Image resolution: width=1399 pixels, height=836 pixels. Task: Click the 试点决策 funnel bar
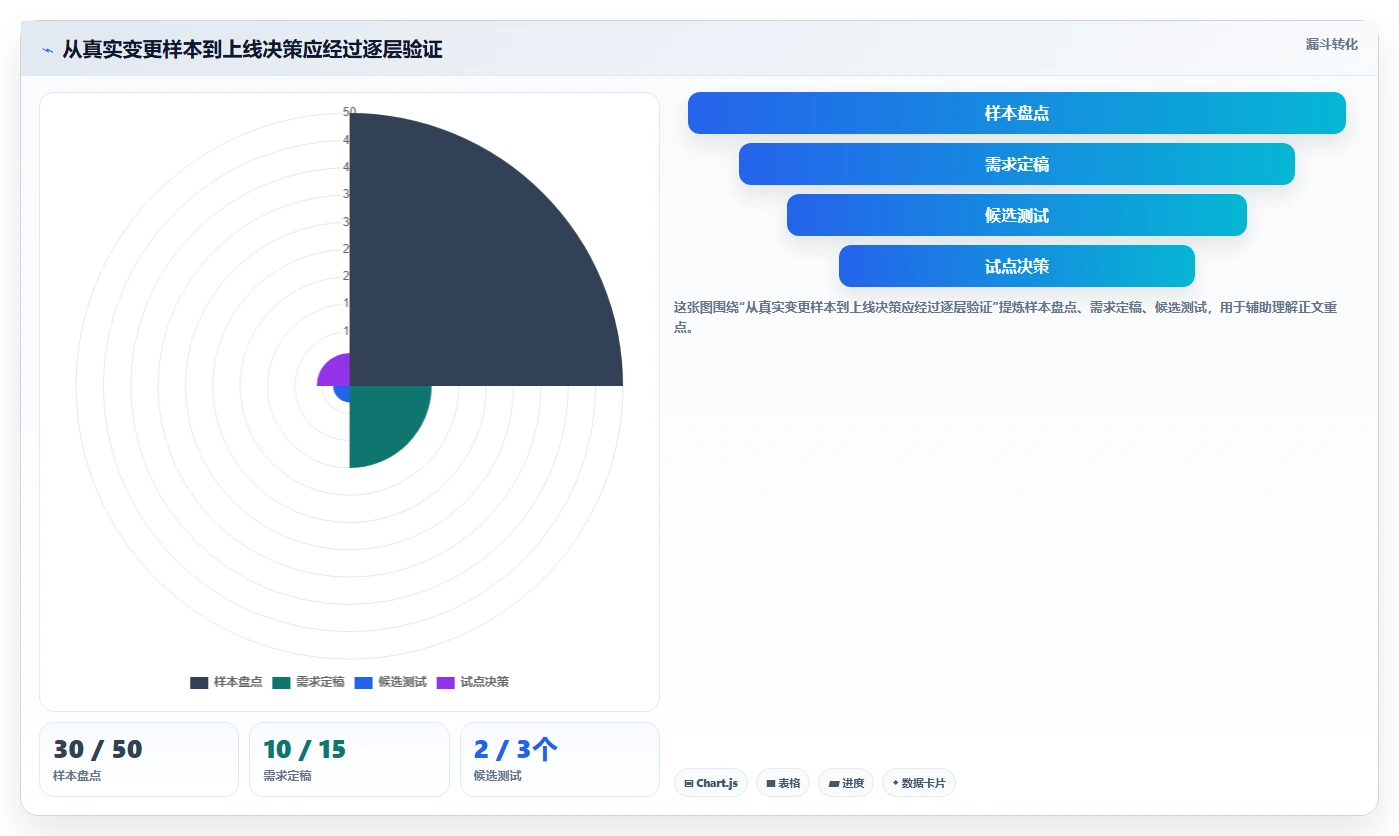coord(1016,266)
